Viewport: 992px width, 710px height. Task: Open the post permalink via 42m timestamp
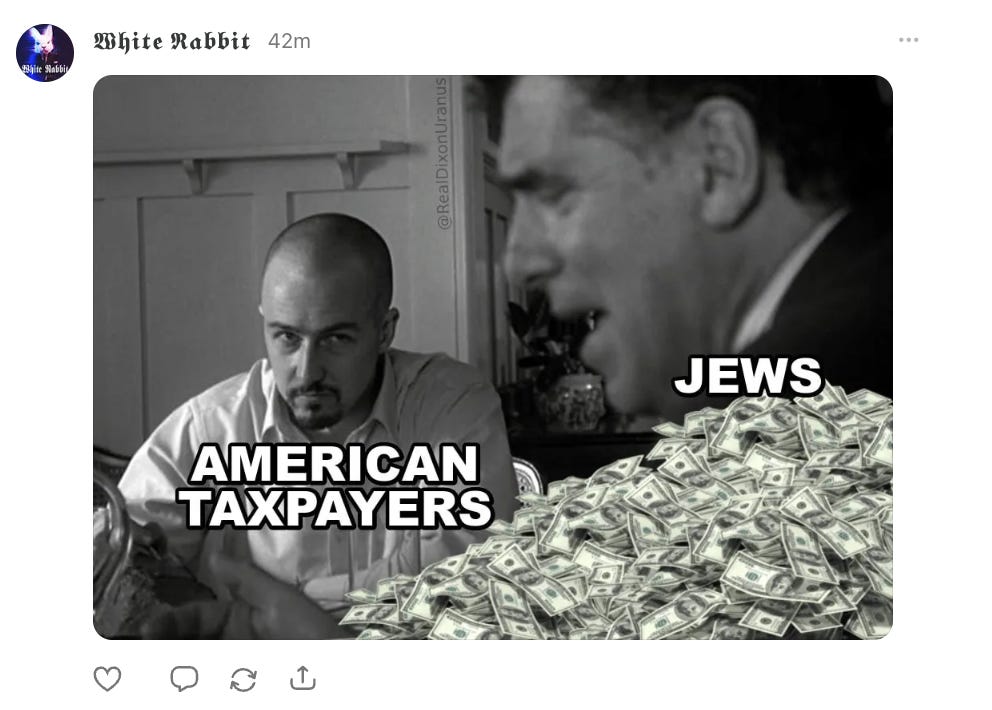(x=289, y=41)
